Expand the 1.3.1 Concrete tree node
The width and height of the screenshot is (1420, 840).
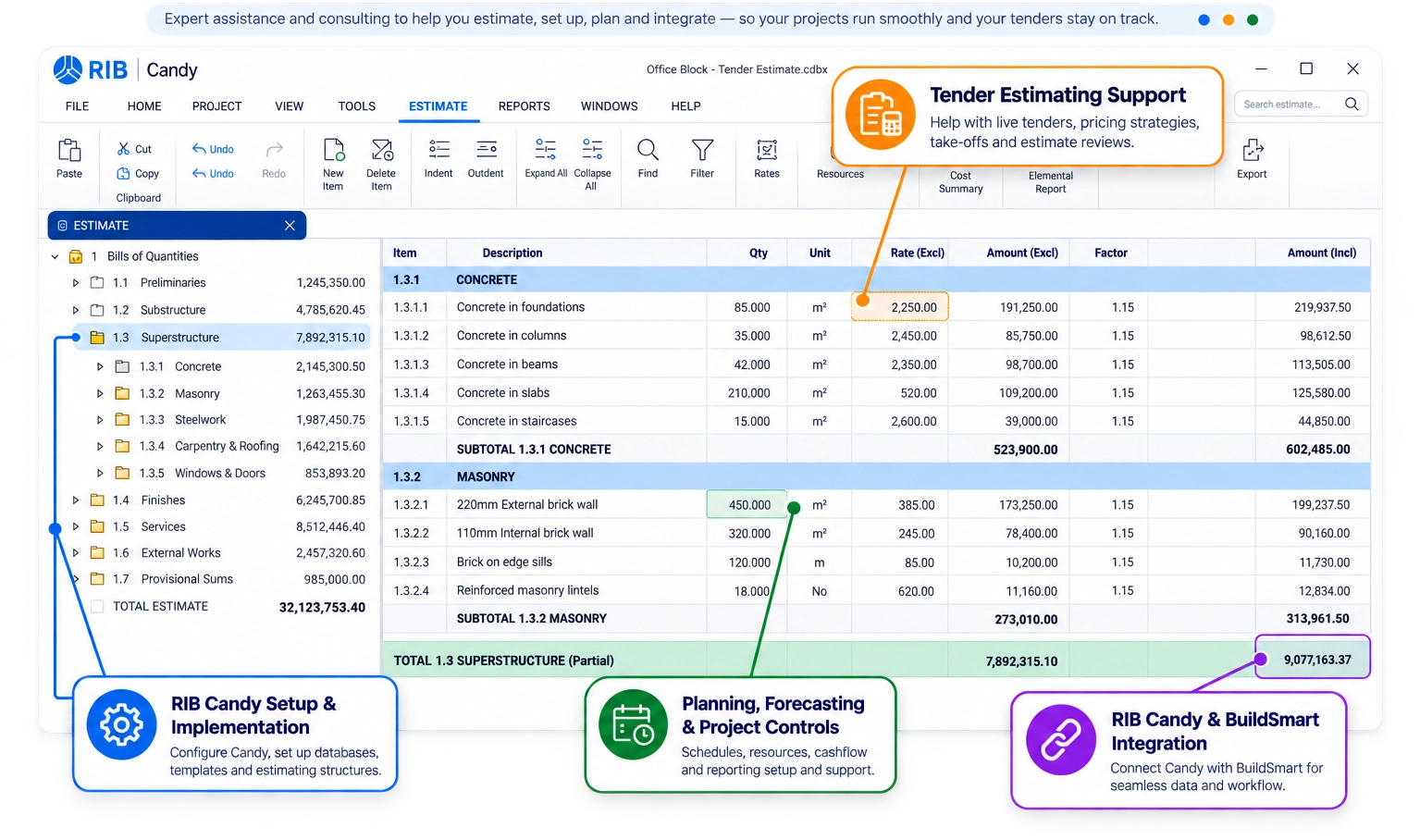100,366
